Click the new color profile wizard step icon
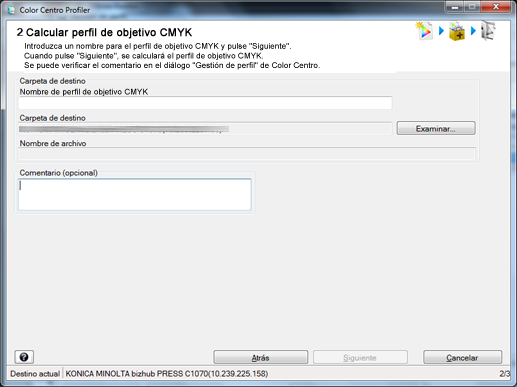The width and height of the screenshot is (517, 387). tap(424, 31)
